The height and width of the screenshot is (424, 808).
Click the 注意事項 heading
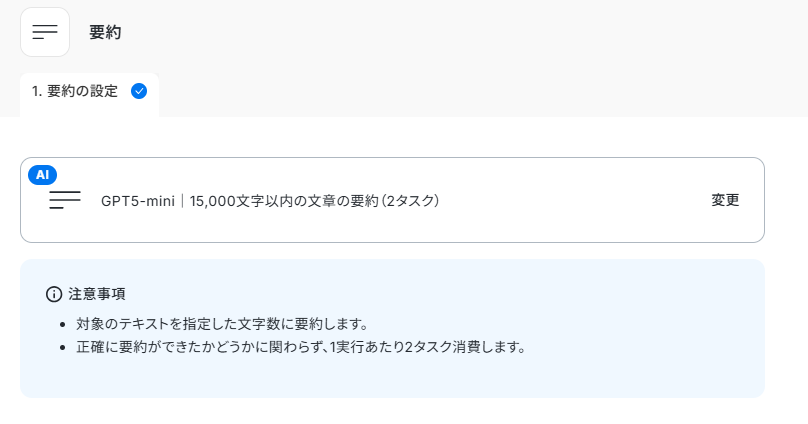pos(97,294)
